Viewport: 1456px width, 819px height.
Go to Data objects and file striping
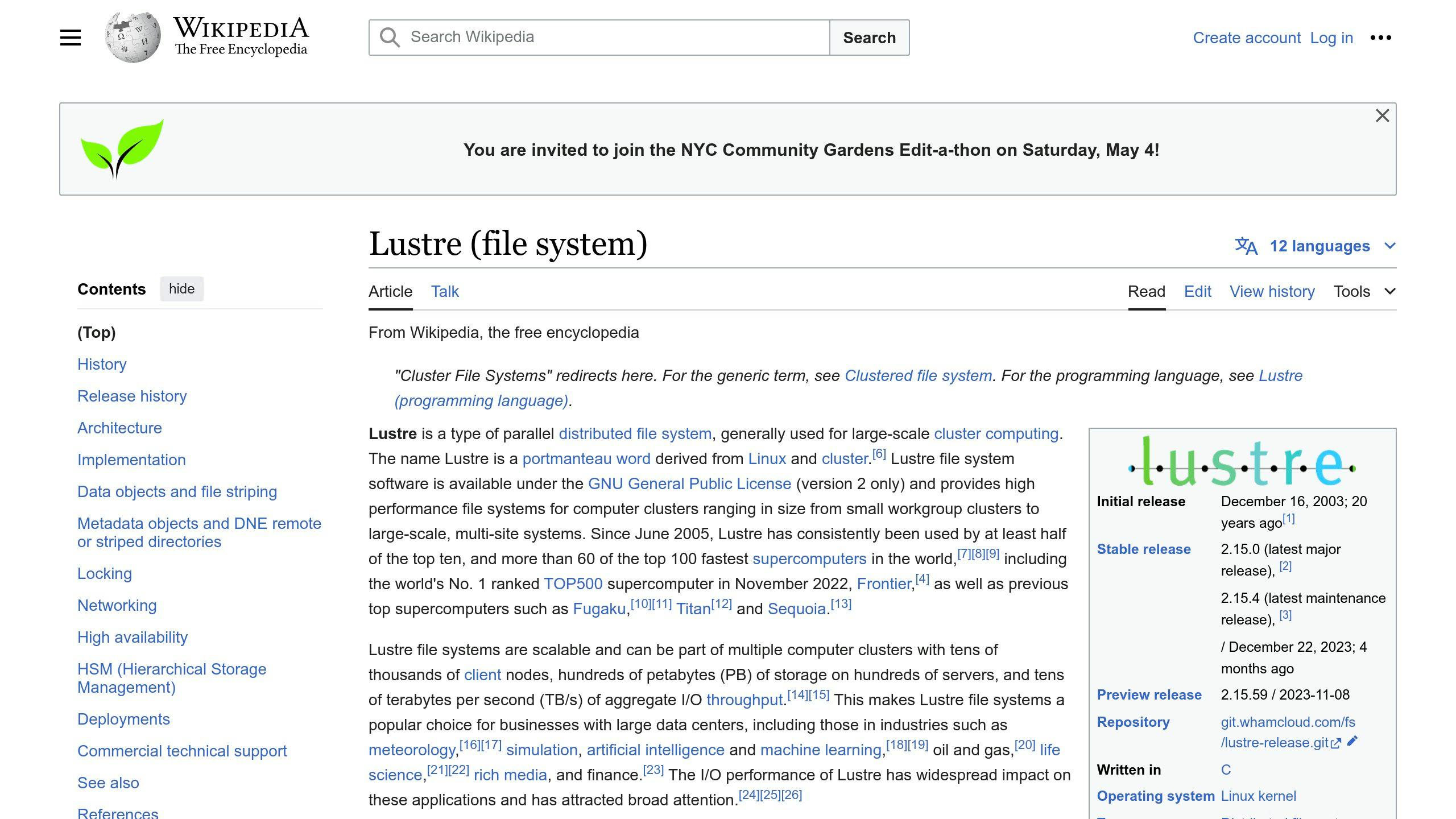(x=177, y=491)
